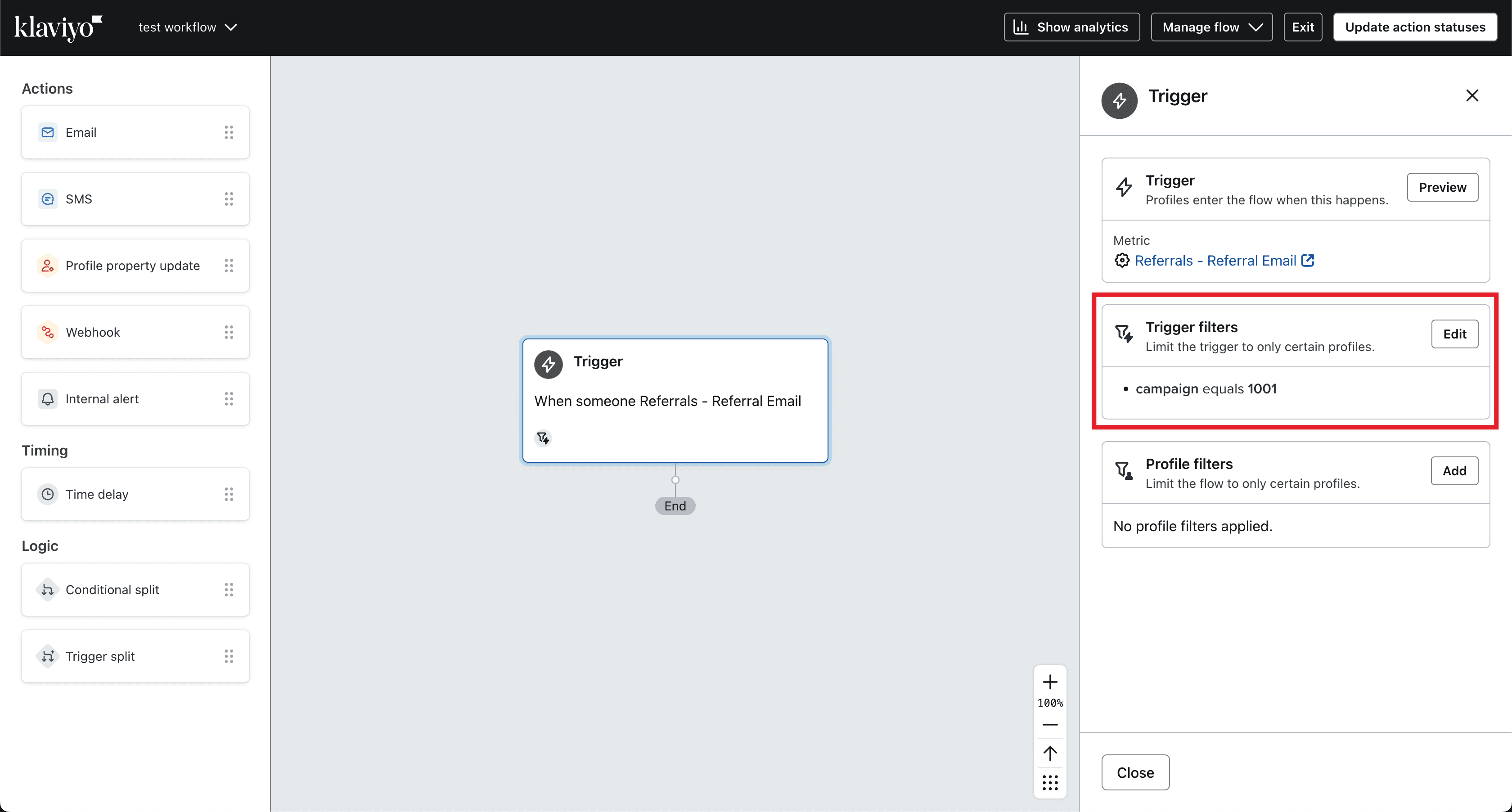Click the Conditional split icon
The height and width of the screenshot is (812, 1512).
tap(48, 590)
